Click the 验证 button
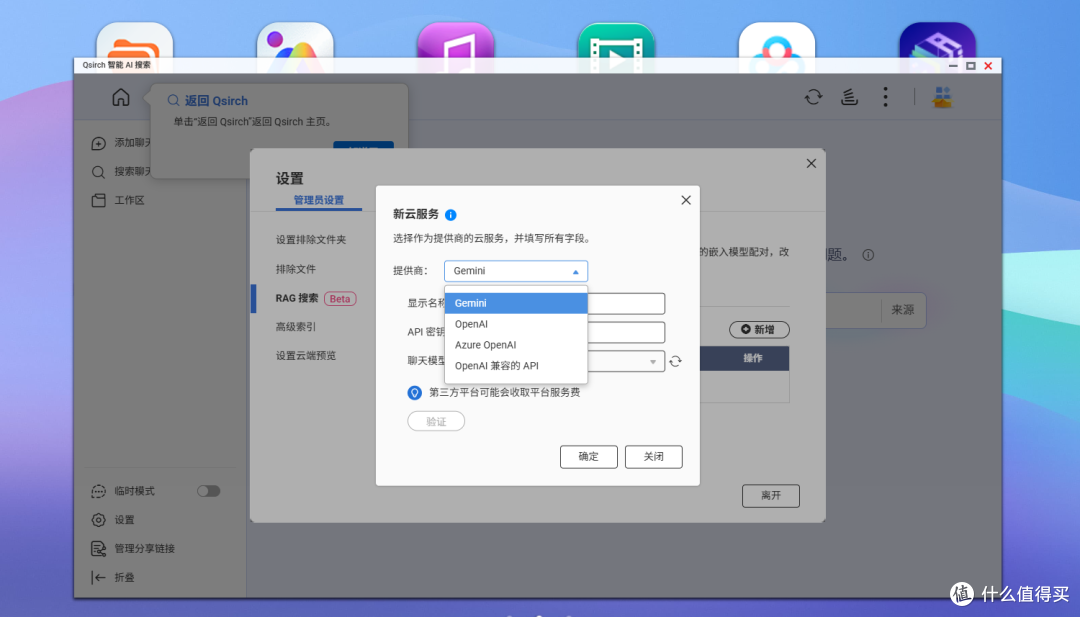The image size is (1080, 617). pyautogui.click(x=436, y=421)
